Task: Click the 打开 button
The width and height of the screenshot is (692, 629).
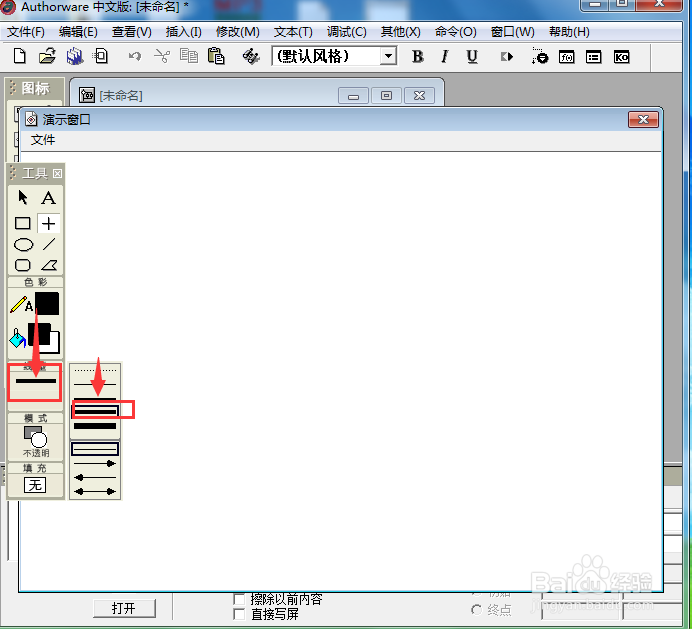Action: click(124, 608)
